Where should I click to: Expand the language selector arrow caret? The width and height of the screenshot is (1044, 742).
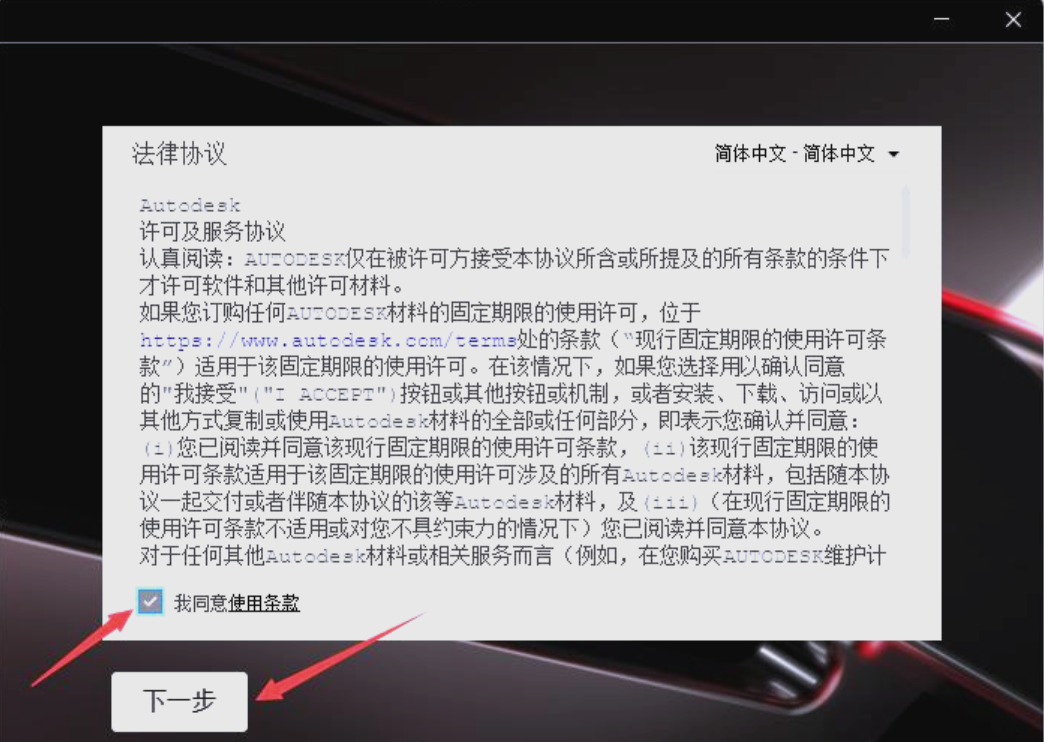tap(894, 155)
